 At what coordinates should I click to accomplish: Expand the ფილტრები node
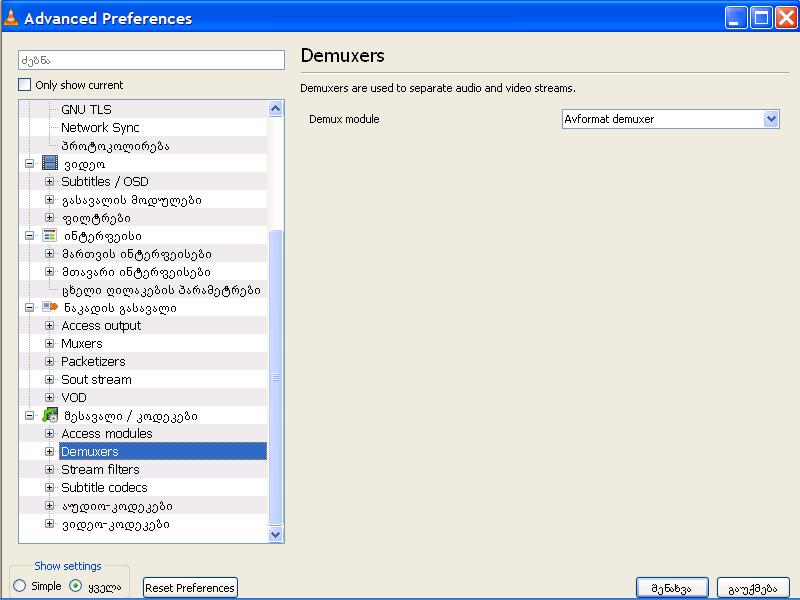pyautogui.click(x=49, y=218)
